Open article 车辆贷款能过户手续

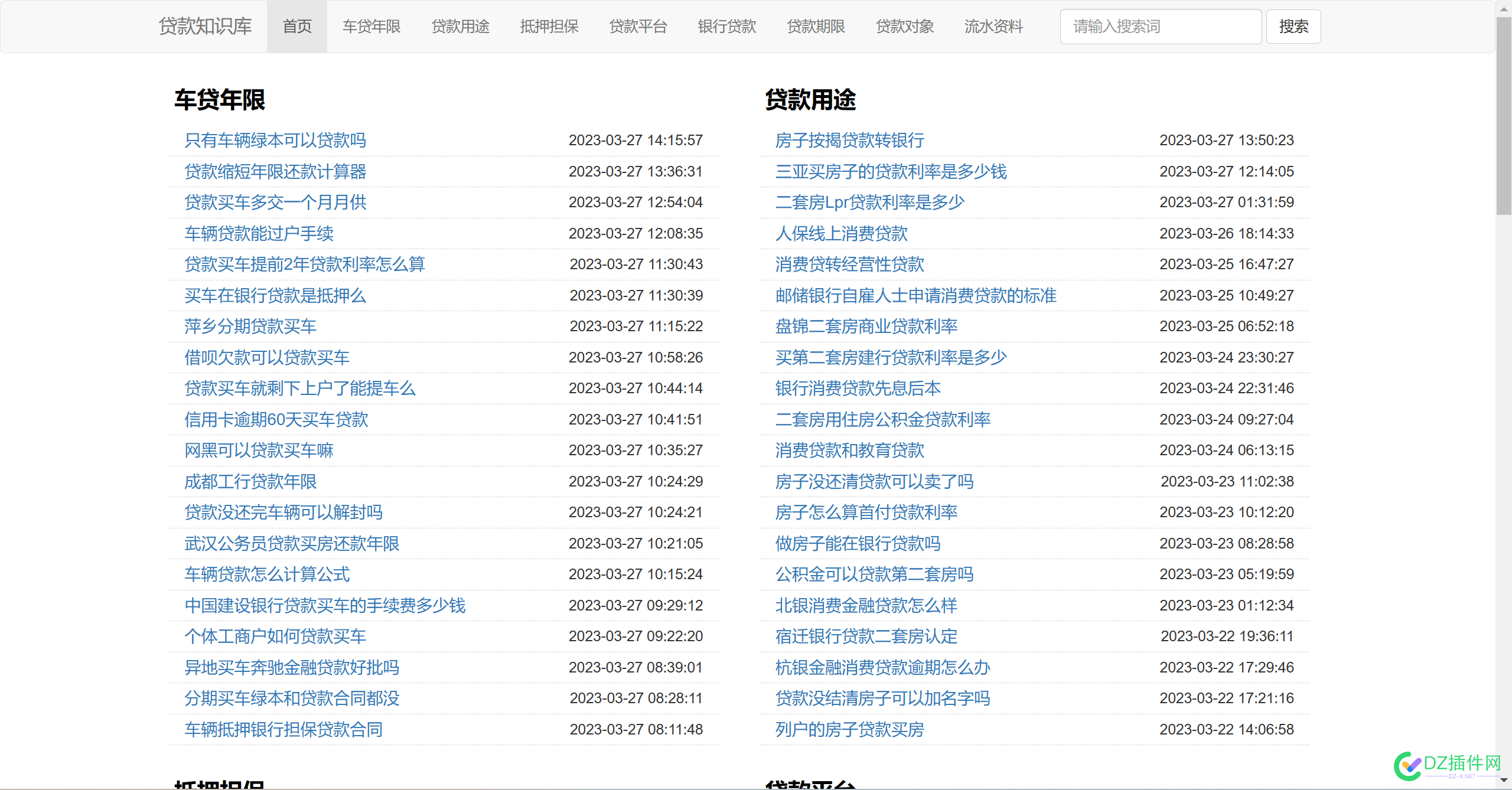(x=259, y=234)
